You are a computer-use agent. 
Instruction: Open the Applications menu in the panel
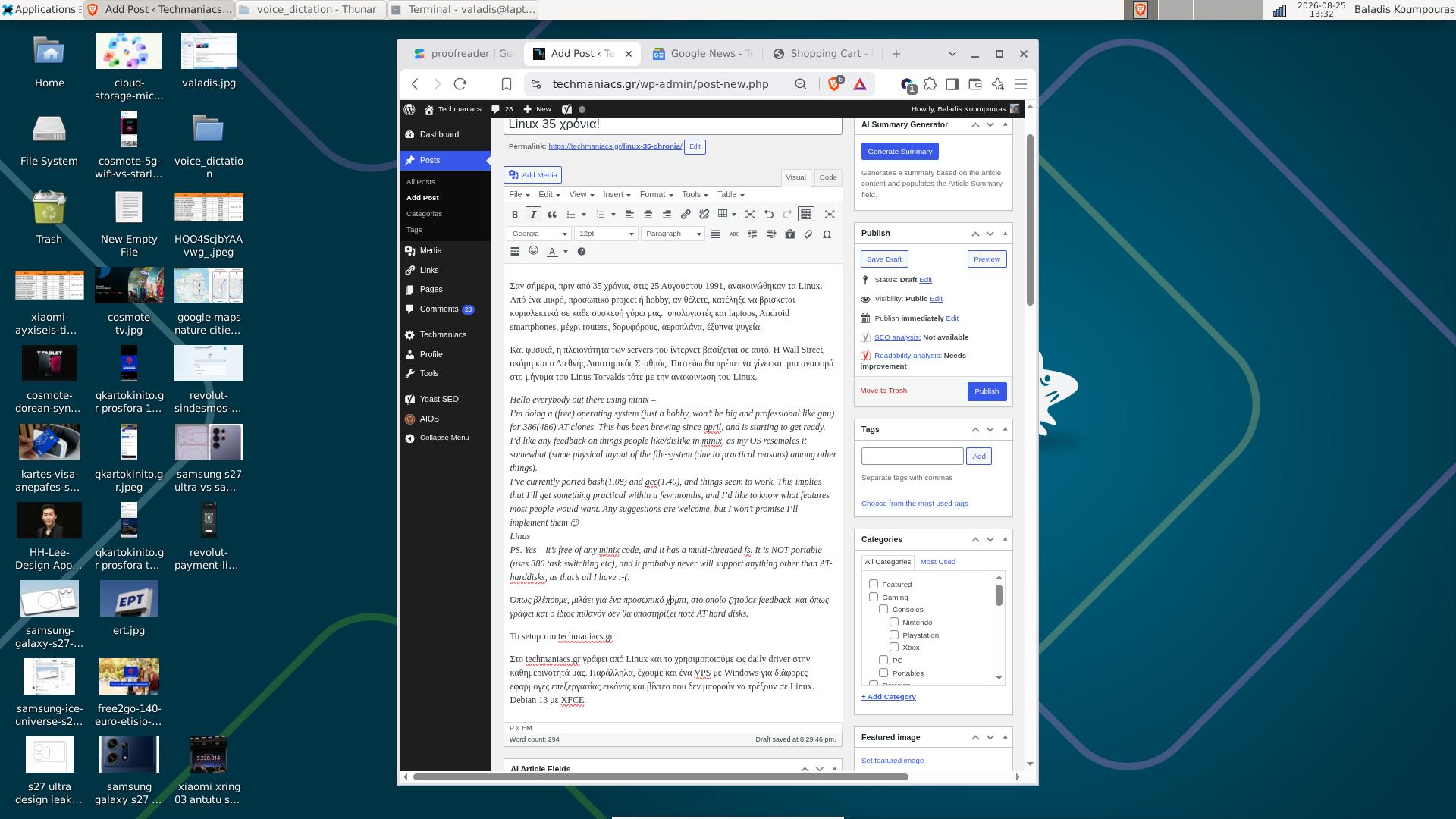click(x=39, y=9)
